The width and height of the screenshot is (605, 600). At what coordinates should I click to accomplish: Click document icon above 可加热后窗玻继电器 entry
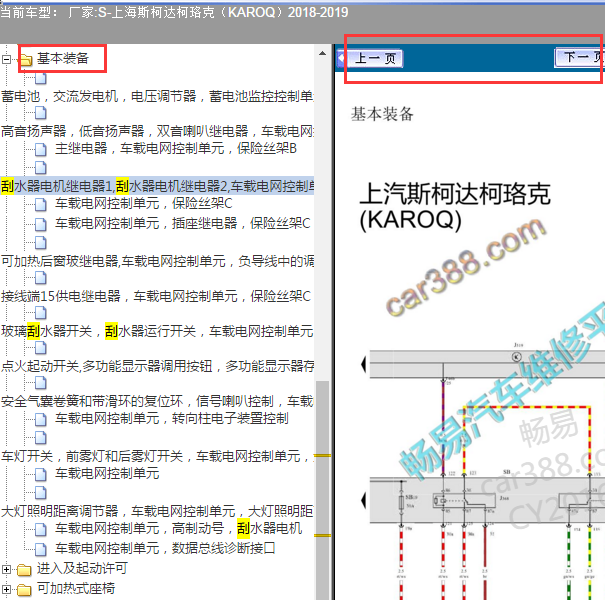click(x=41, y=243)
